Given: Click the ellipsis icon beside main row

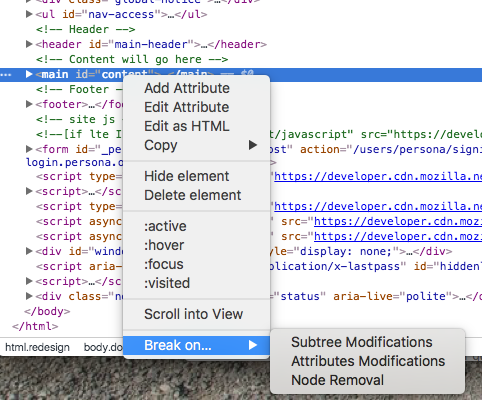Looking at the screenshot, I should pos(6,75).
